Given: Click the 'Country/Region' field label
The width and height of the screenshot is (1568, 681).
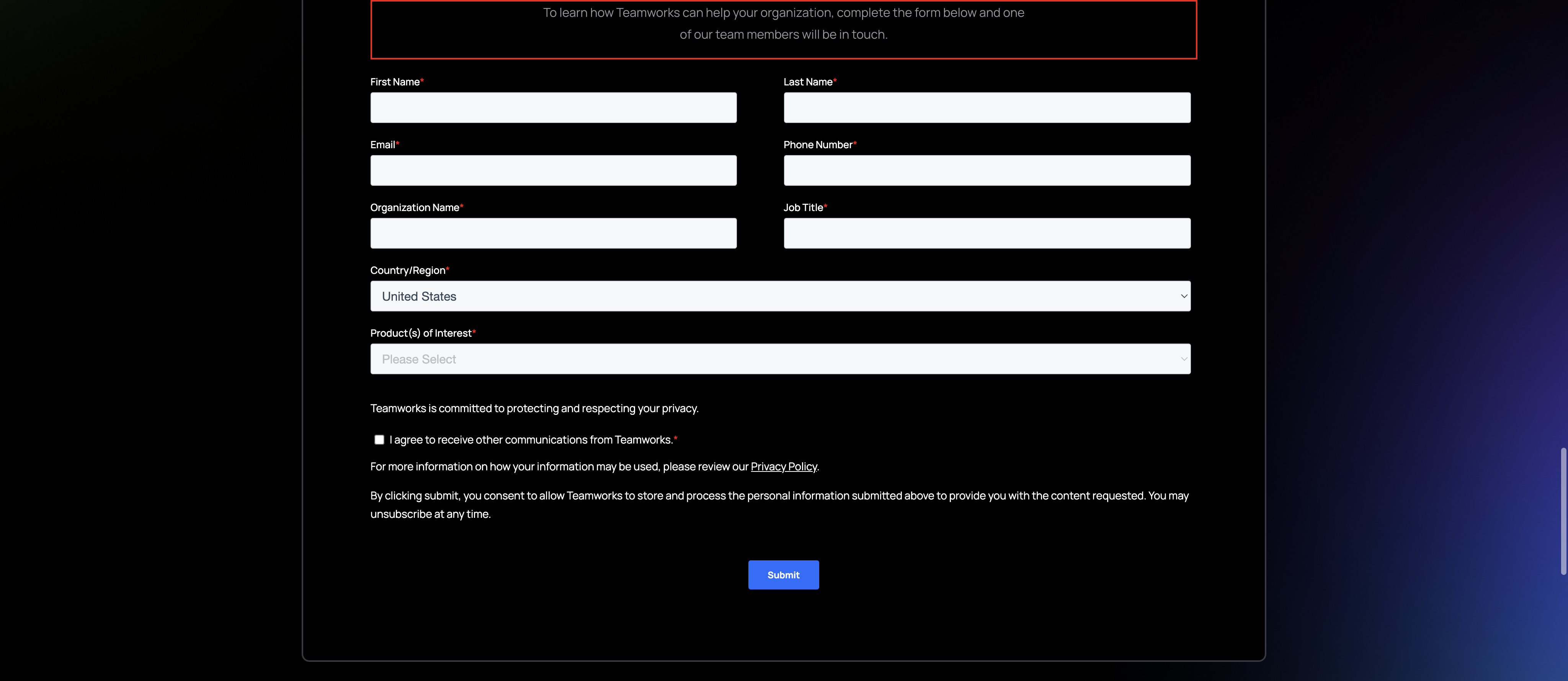Looking at the screenshot, I should tap(407, 270).
